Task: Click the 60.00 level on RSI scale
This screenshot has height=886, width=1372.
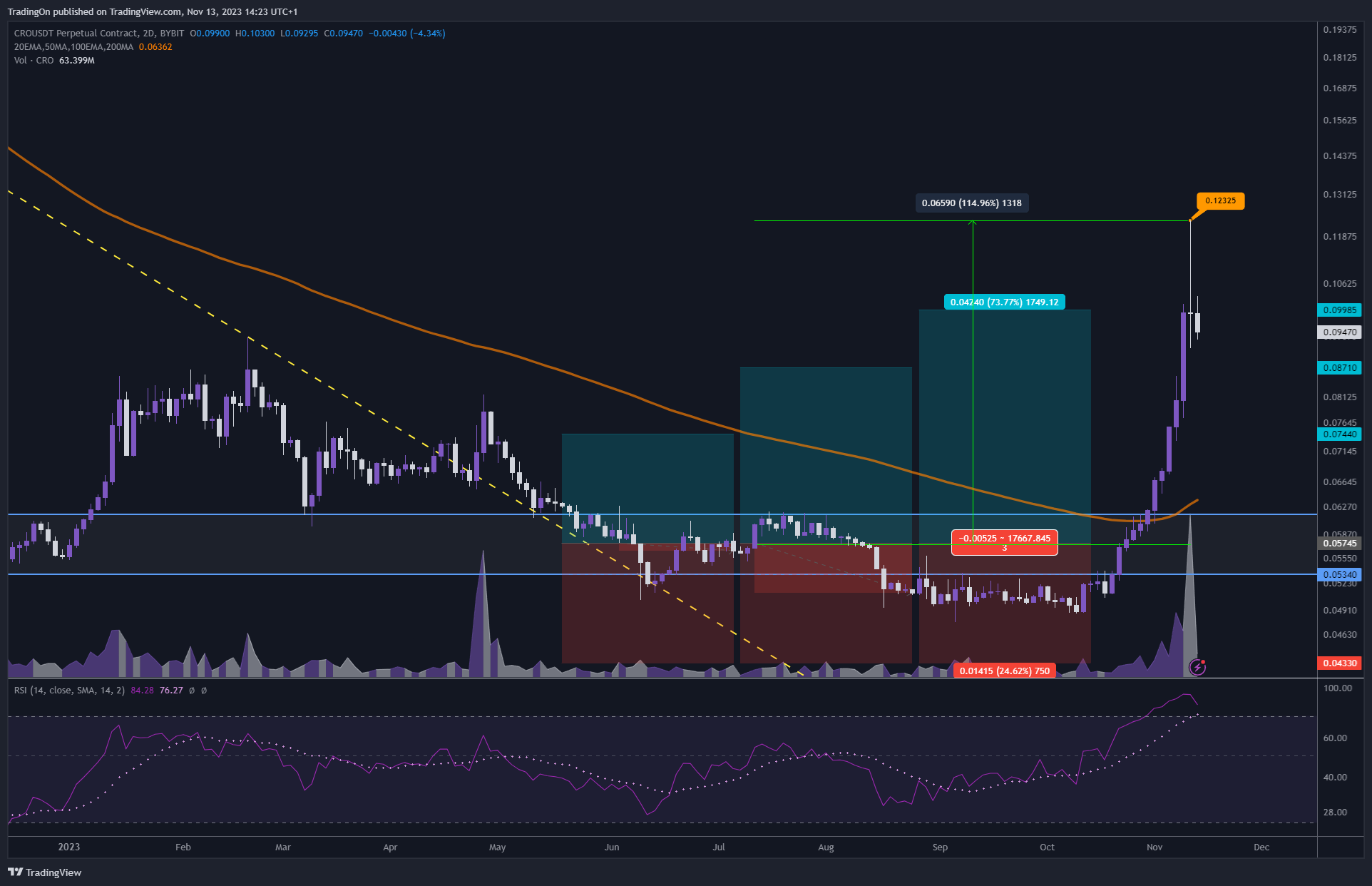Action: point(1336,738)
